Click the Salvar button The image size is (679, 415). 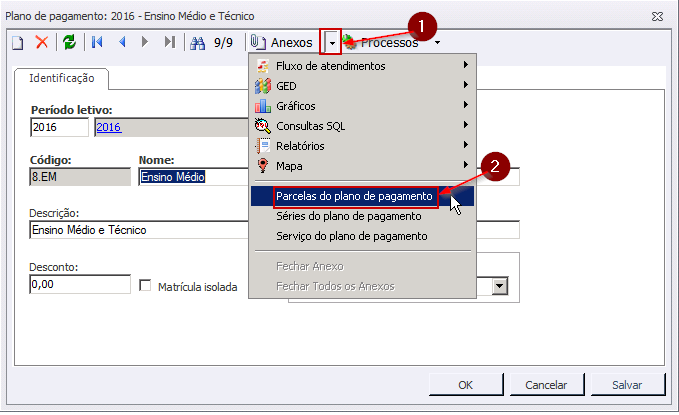pos(627,385)
